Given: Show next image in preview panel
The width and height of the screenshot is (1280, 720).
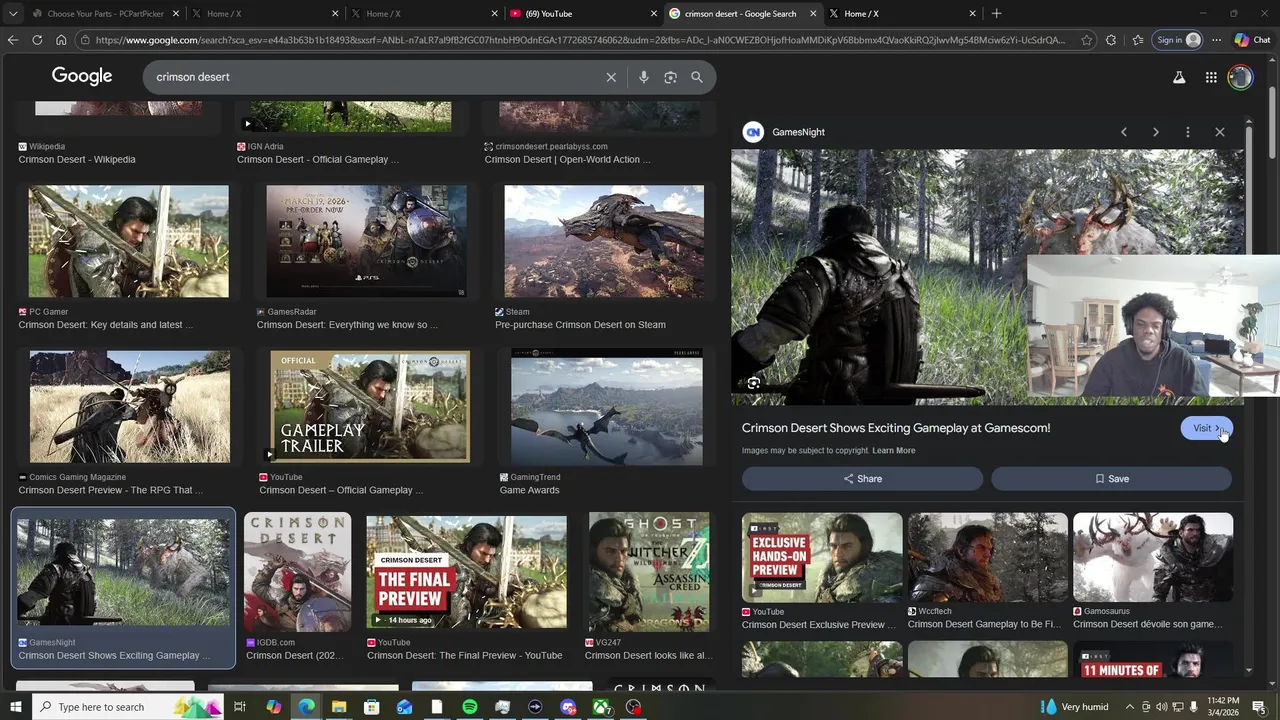Looking at the screenshot, I should click(x=1156, y=132).
